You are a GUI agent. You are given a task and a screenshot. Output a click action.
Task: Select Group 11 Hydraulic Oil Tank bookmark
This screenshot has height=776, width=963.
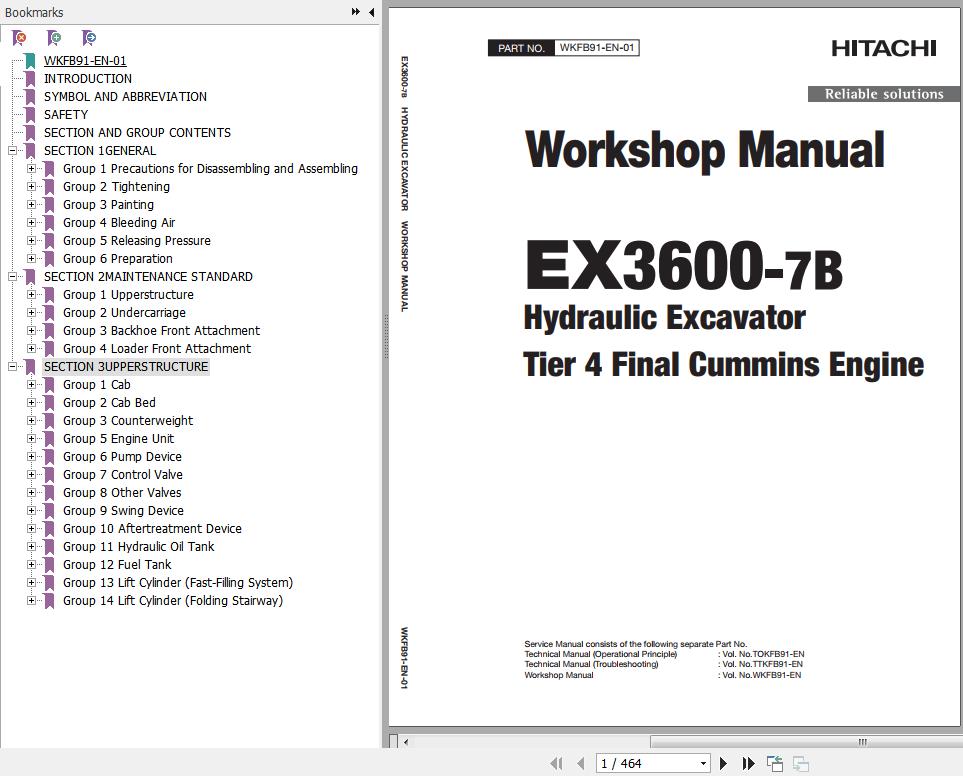pos(138,546)
